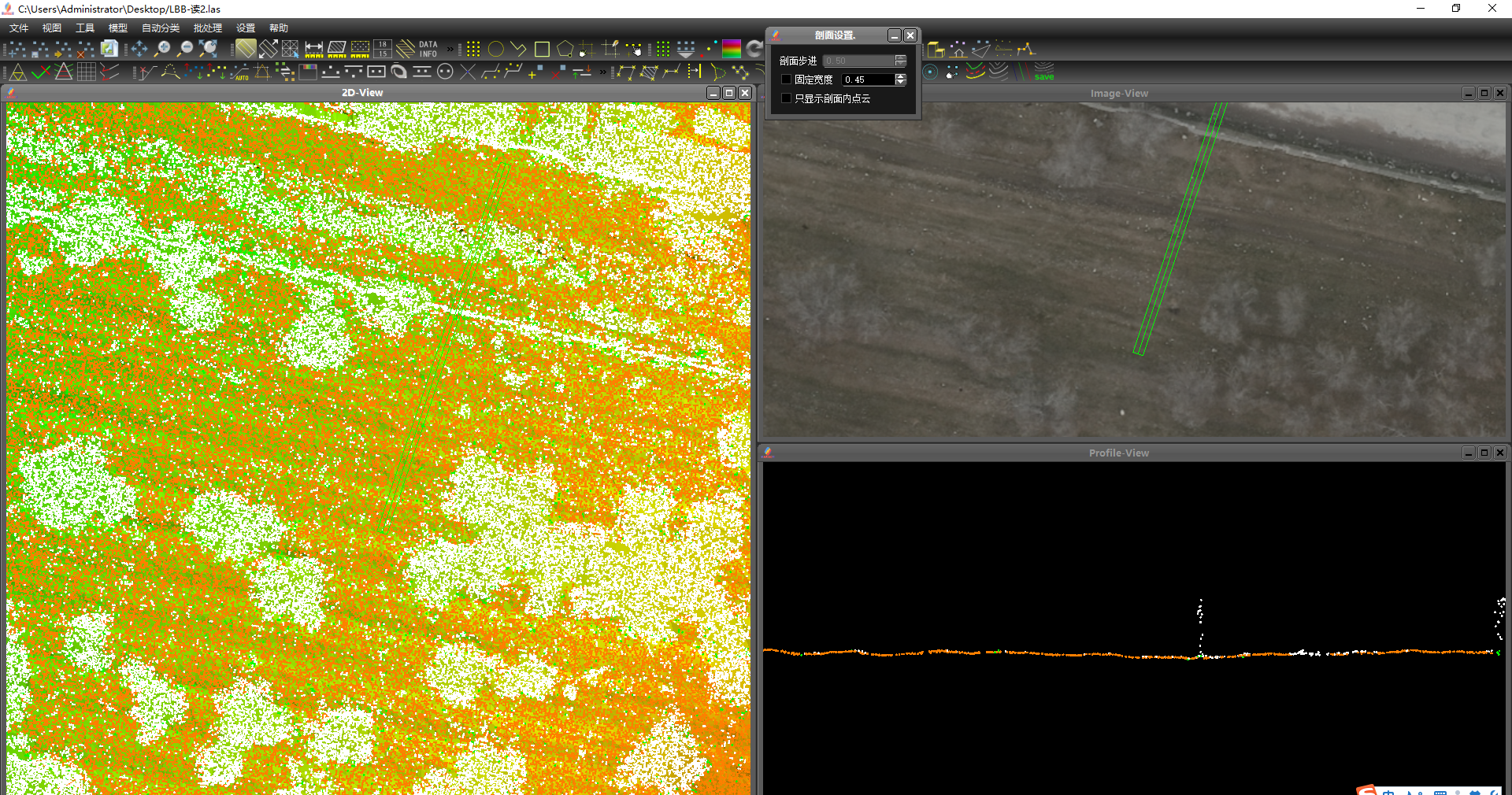Image resolution: width=1512 pixels, height=795 pixels.
Task: Click the zoom out magnifier tool
Action: coord(185,49)
